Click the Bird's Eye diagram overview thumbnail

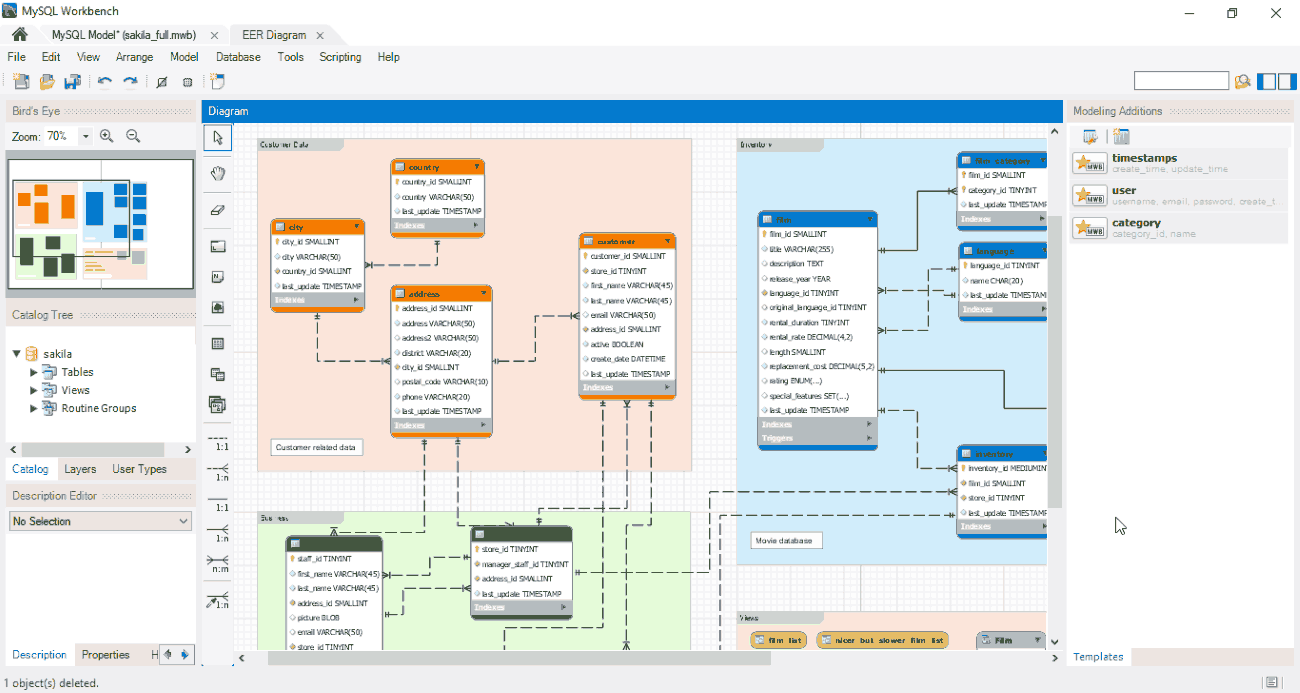(x=100, y=224)
